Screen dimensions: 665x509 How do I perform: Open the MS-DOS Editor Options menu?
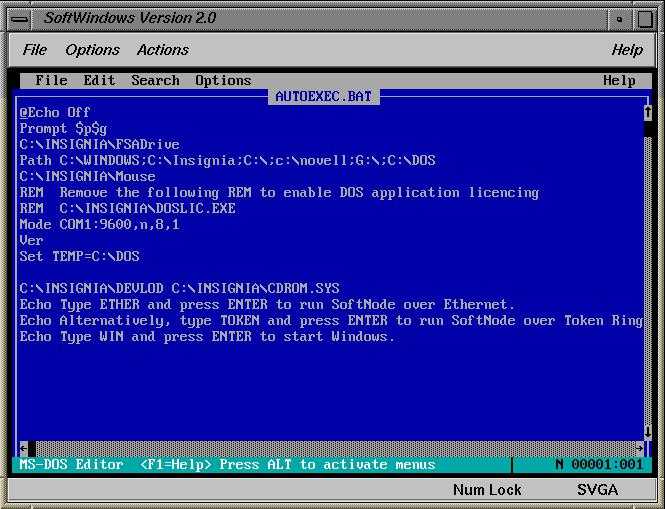[x=223, y=81]
